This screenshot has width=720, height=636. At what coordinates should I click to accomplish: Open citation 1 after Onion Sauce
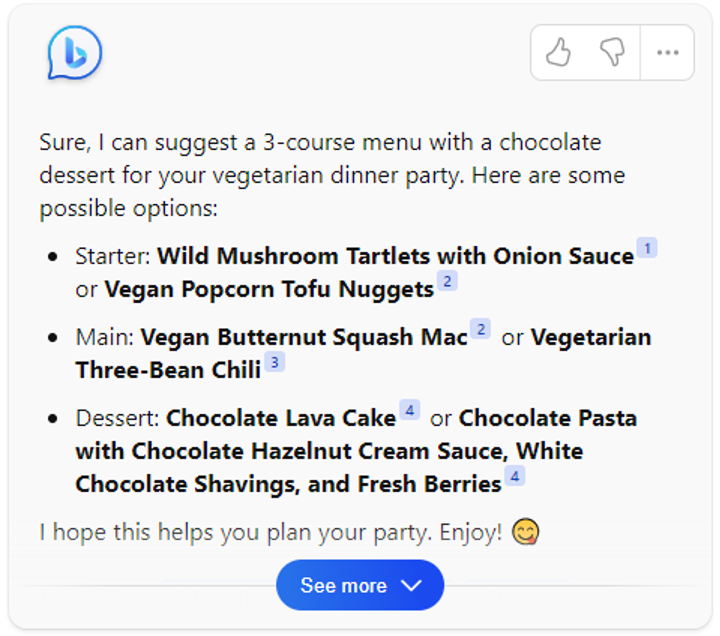[x=647, y=248]
